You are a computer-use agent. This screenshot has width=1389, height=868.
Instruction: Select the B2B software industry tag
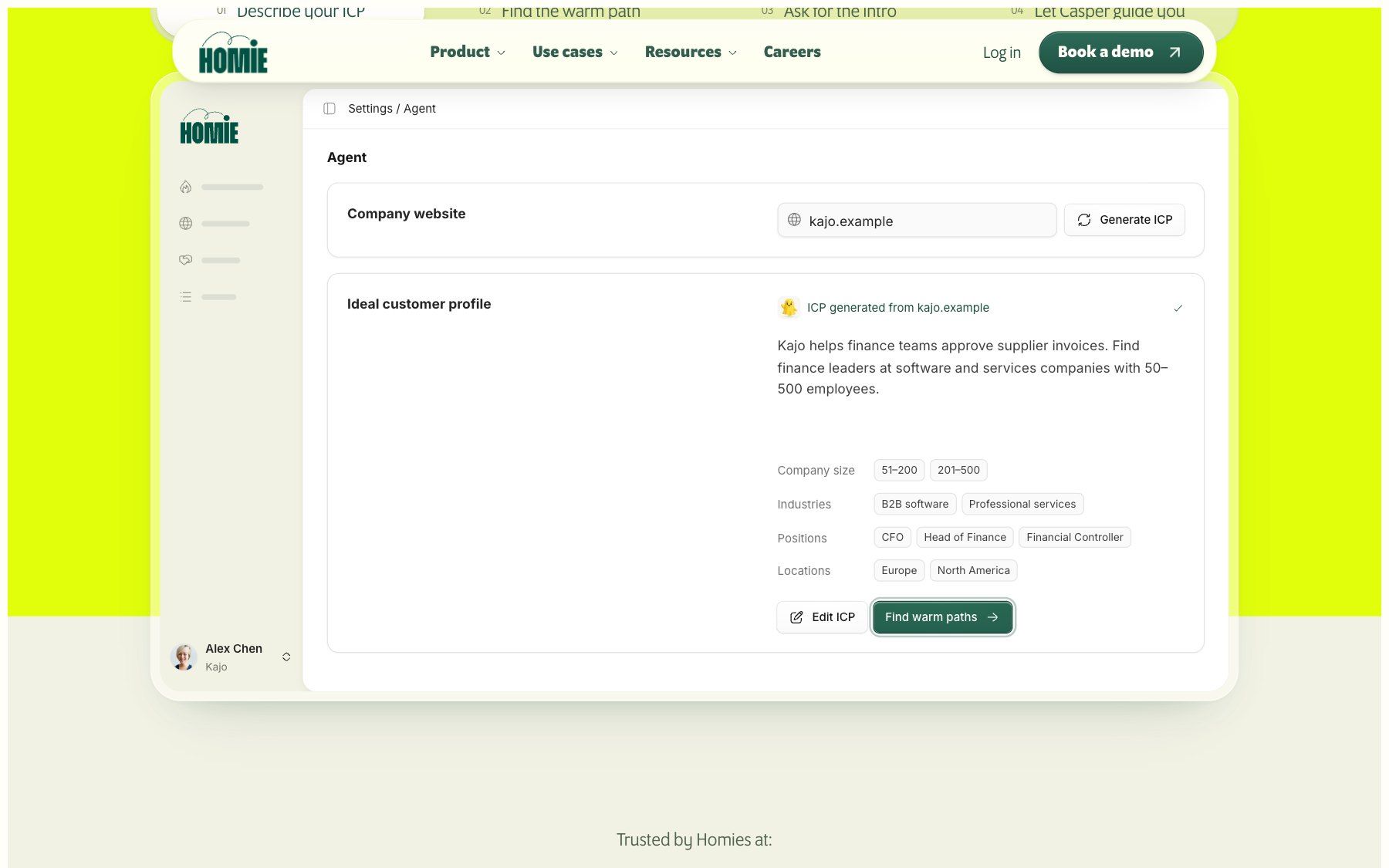pyautogui.click(x=914, y=504)
